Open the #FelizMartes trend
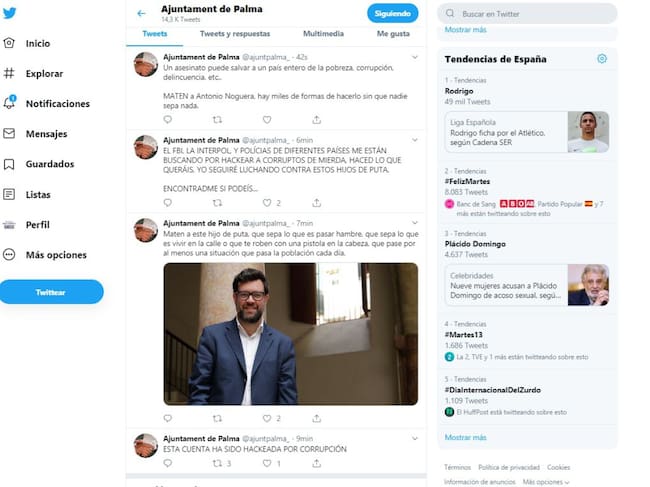This screenshot has height=487, width=650. point(468,180)
